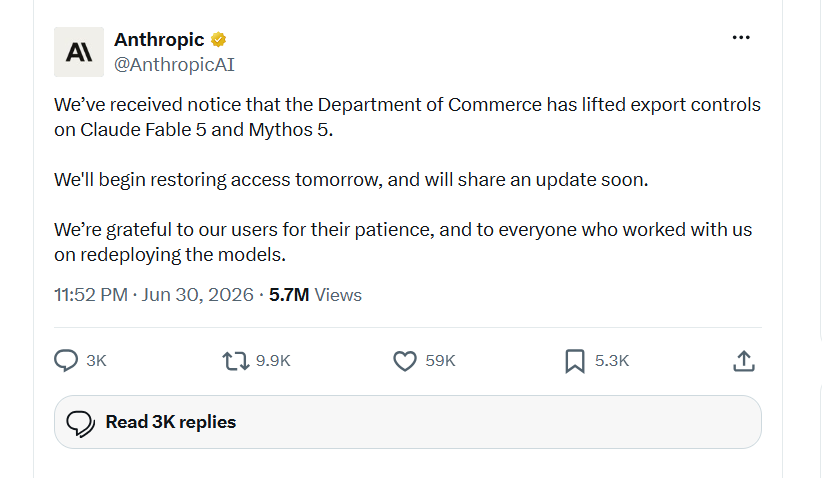Click the Anthropic profile avatar

(79, 52)
